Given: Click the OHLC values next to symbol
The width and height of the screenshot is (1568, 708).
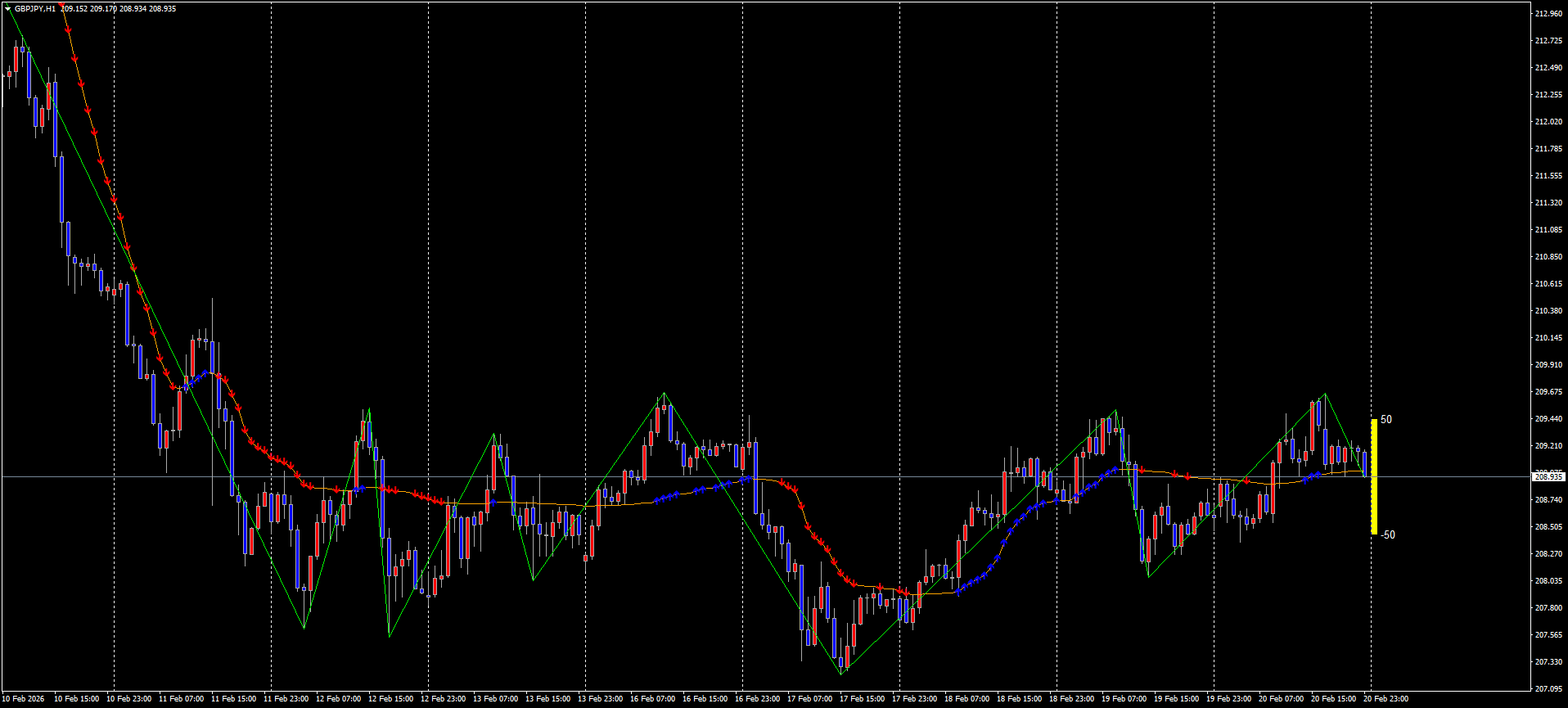Looking at the screenshot, I should coord(118,9).
